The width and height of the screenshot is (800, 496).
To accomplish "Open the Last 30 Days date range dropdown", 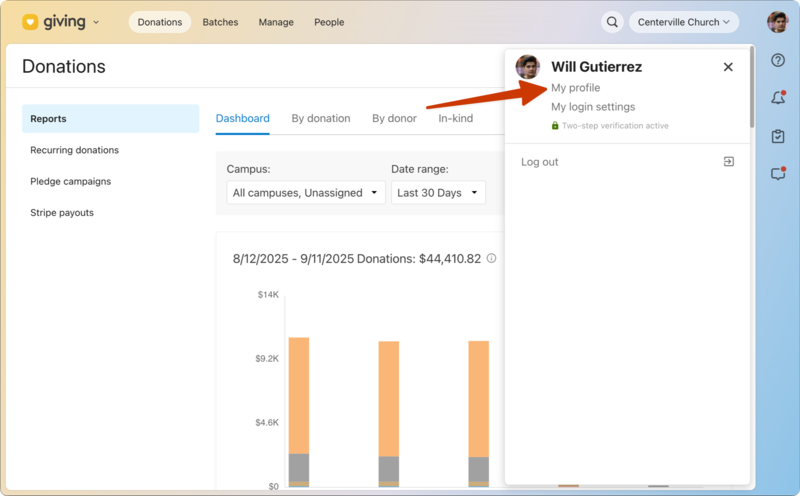I will [x=438, y=193].
